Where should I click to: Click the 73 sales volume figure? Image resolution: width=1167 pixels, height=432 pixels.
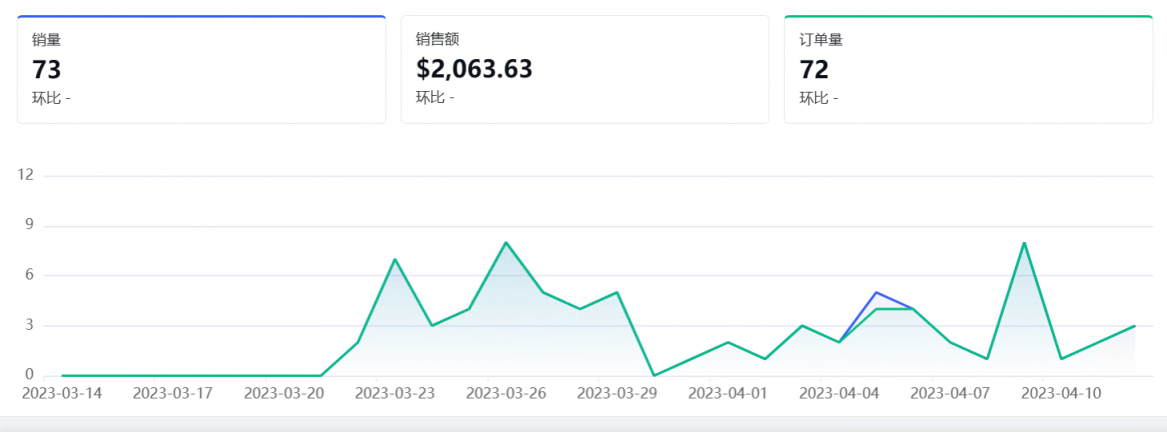coord(47,70)
